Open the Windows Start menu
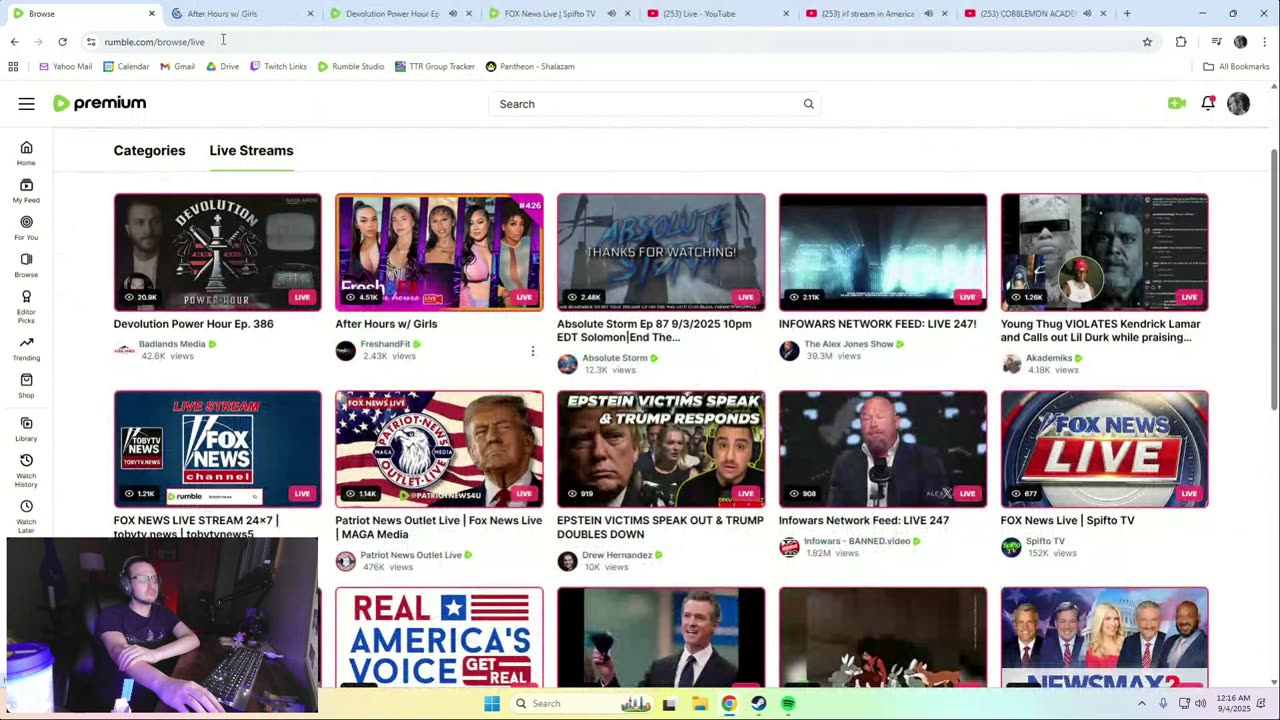Image resolution: width=1280 pixels, height=720 pixels. [x=492, y=704]
